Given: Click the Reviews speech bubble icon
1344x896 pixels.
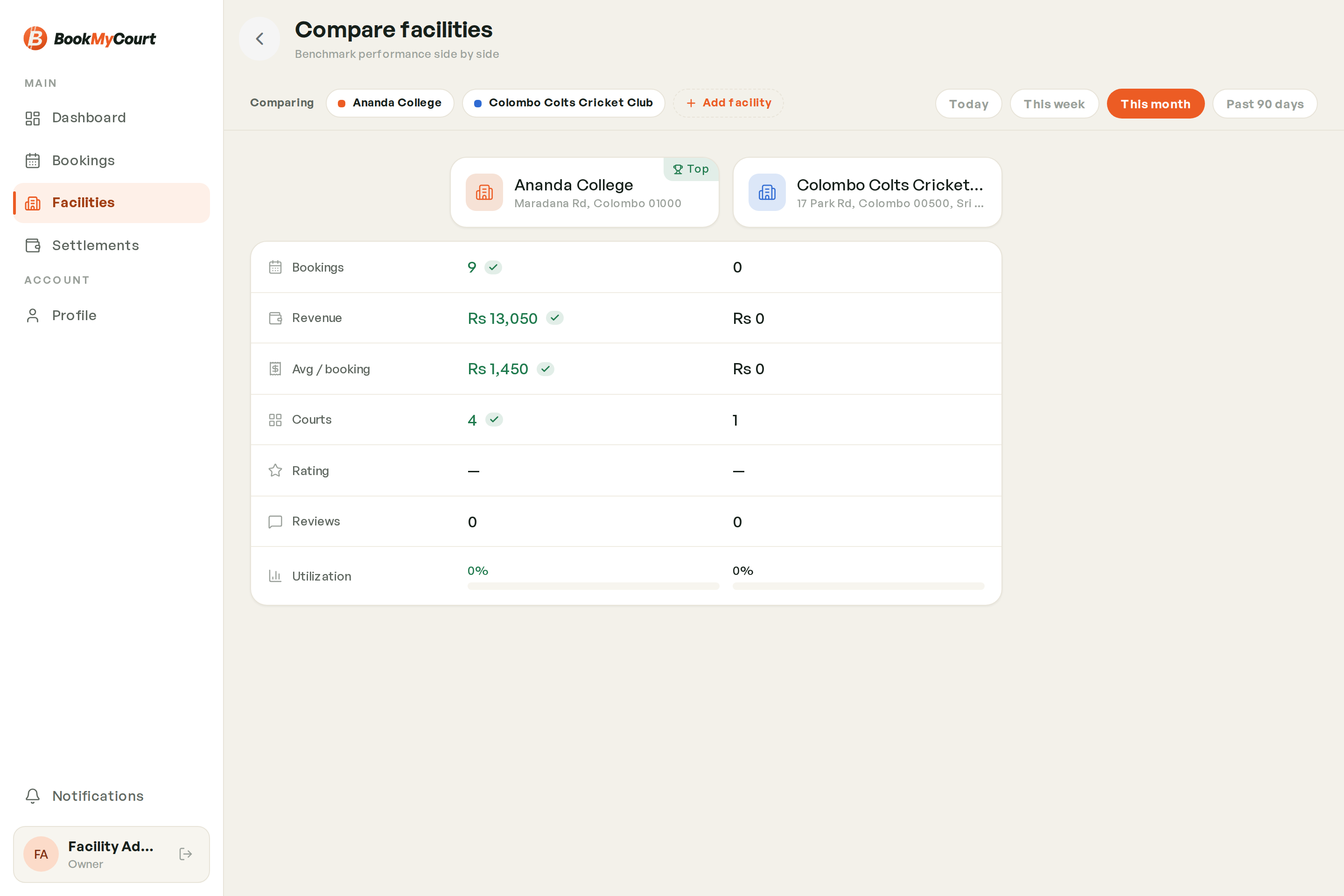Looking at the screenshot, I should [275, 522].
